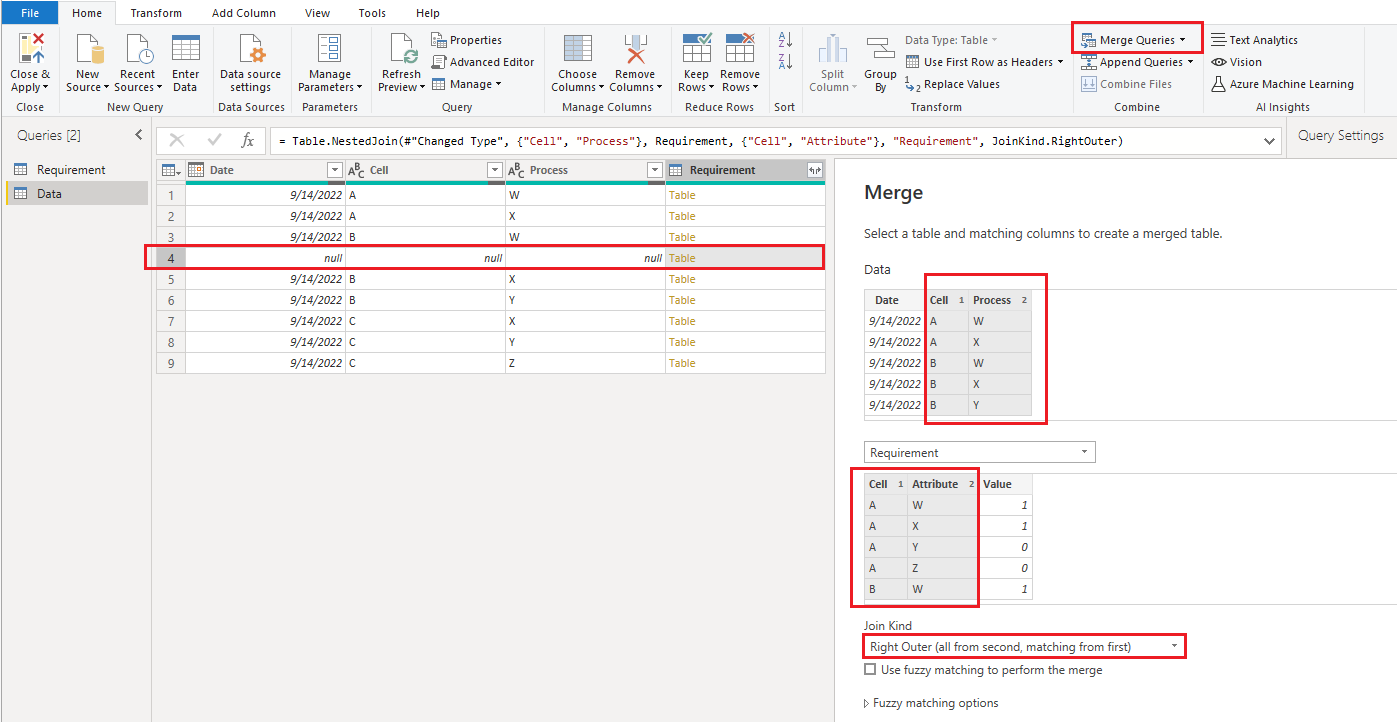Click the Remove Rows icon
This screenshot has width=1397, height=722.
740,50
